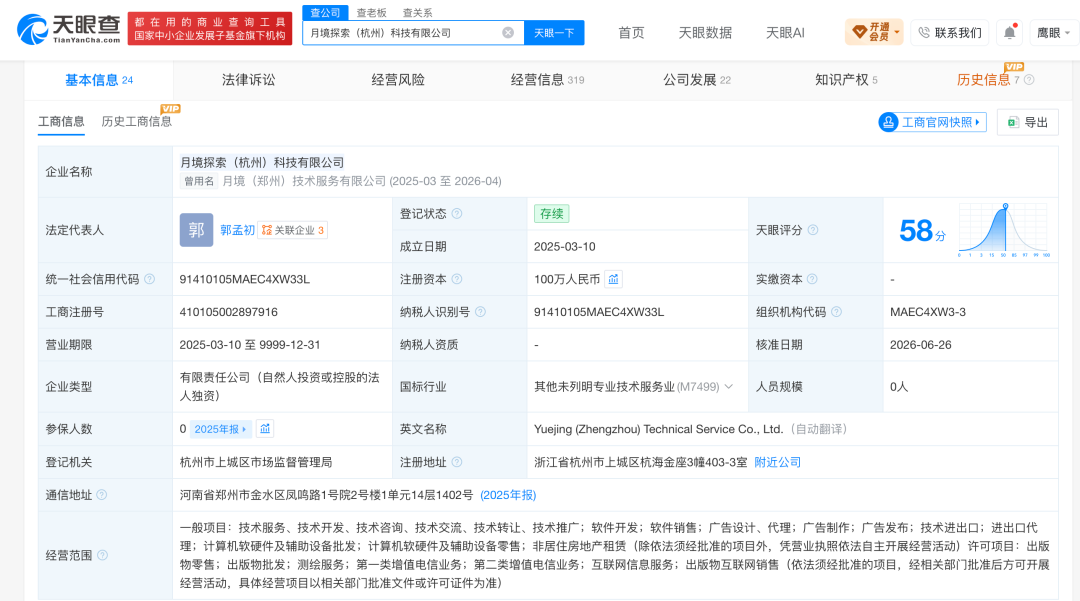Open the 附近公司 link
This screenshot has height=601, width=1080.
click(x=778, y=462)
